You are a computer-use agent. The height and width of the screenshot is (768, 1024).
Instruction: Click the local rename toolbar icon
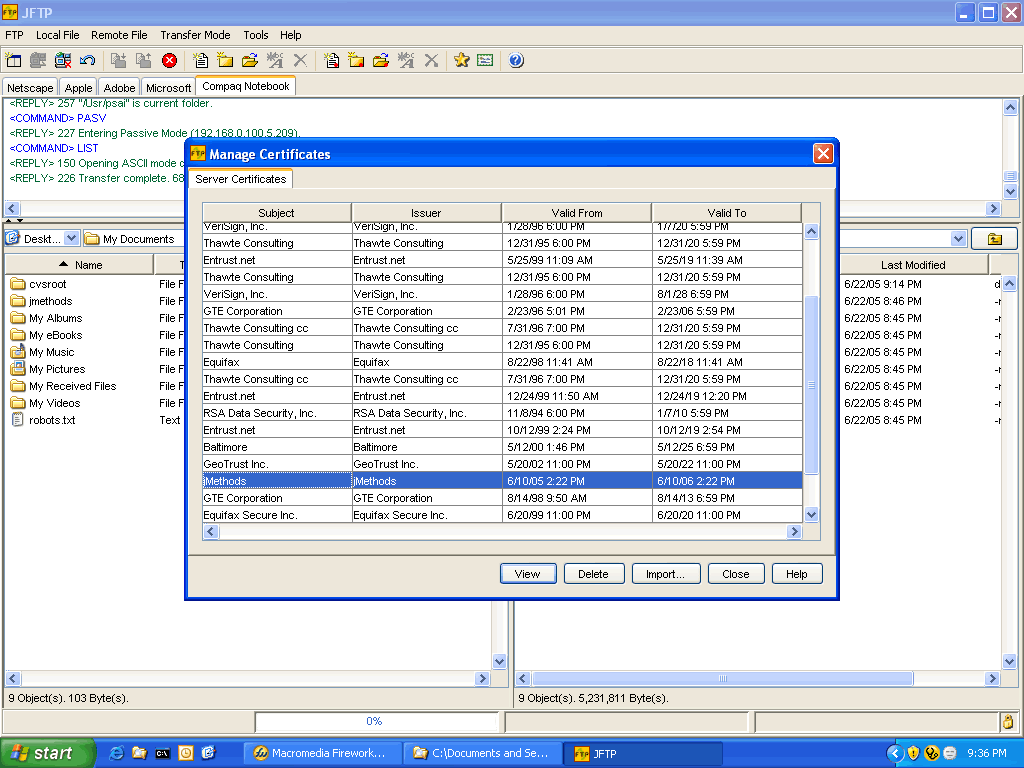point(275,61)
